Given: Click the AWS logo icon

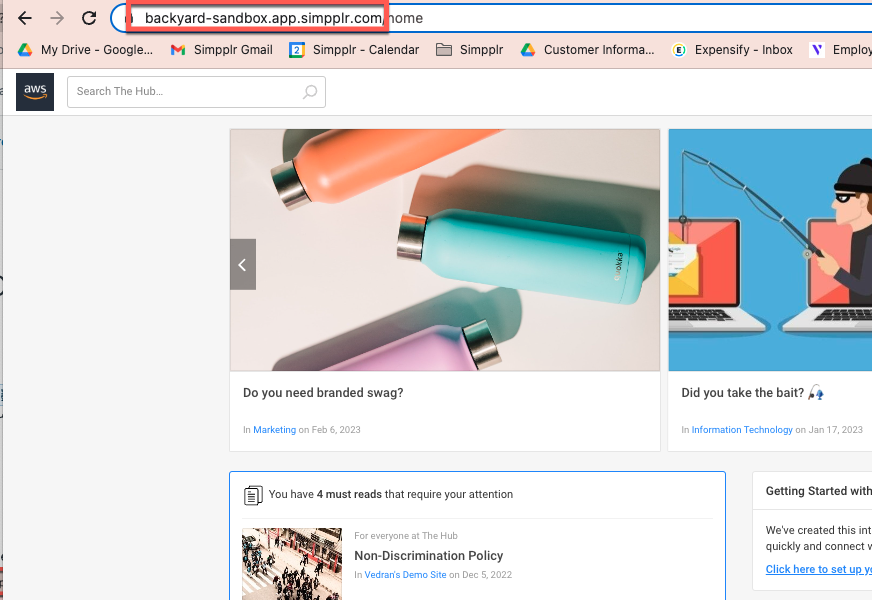Looking at the screenshot, I should point(35,92).
